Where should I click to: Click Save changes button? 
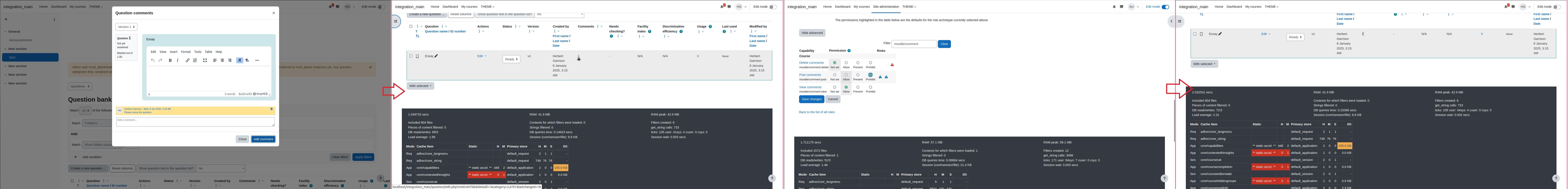point(811,99)
